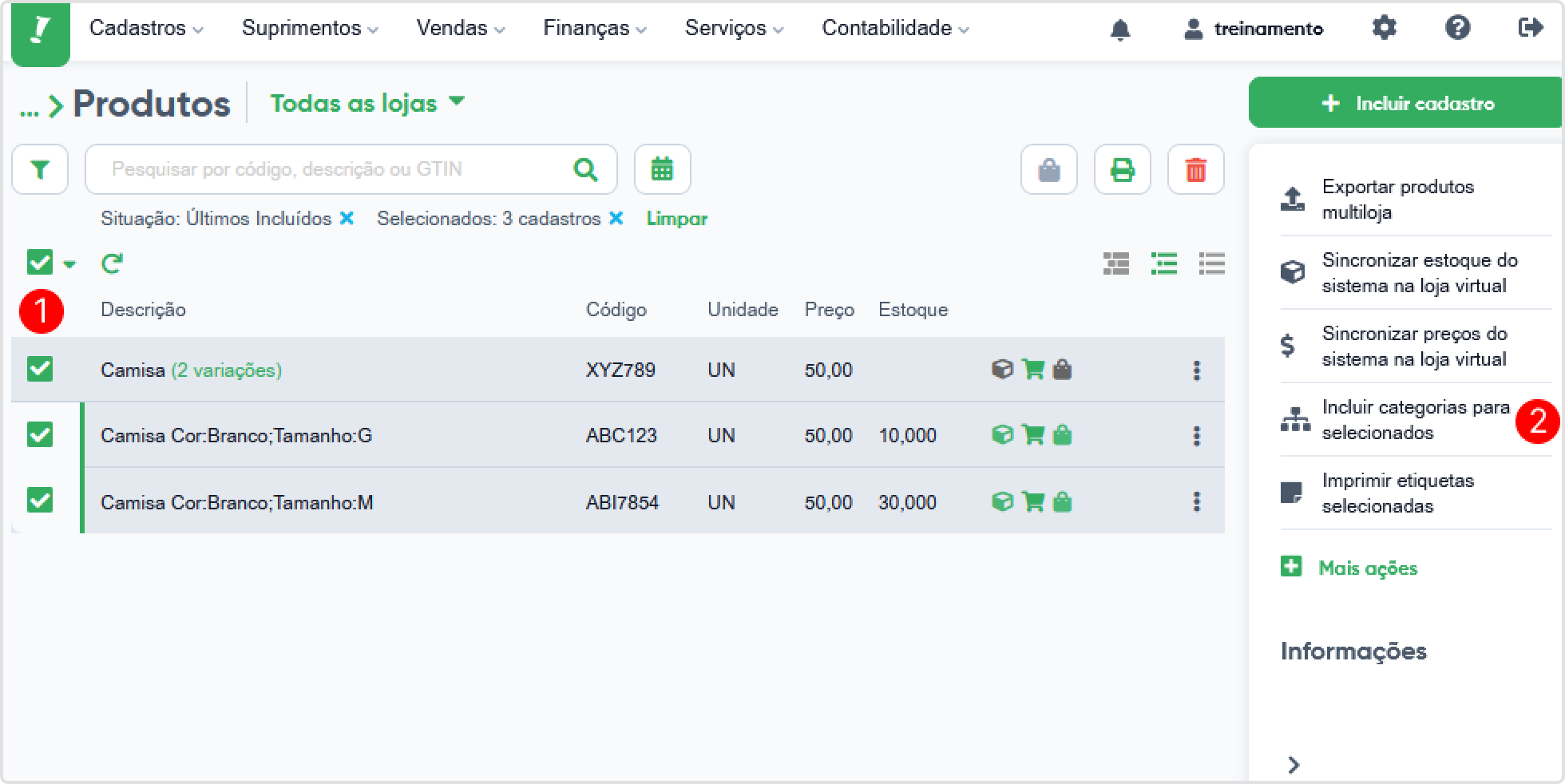Screen dimensions: 1565x784
Task: Click the Código column header
Action: coord(616,310)
